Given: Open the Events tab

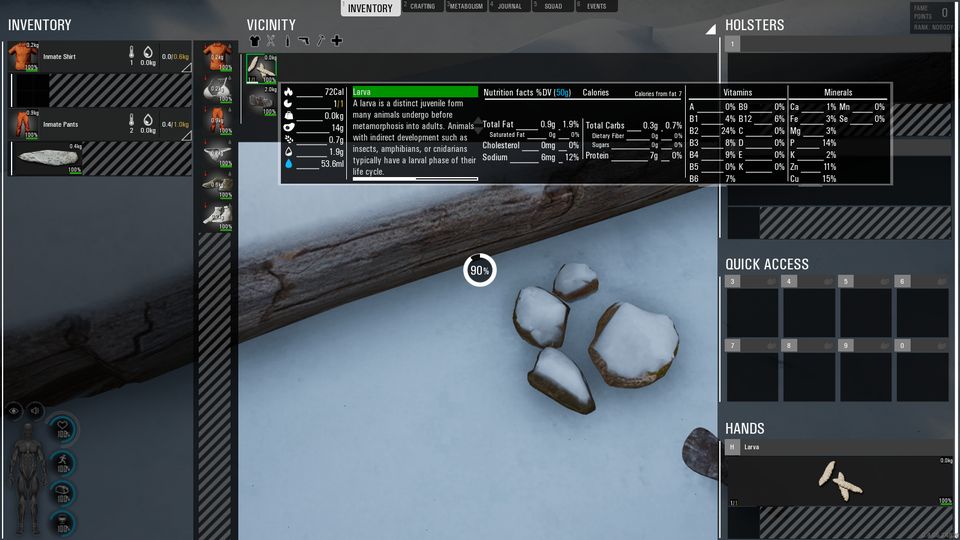Looking at the screenshot, I should click(x=596, y=6).
